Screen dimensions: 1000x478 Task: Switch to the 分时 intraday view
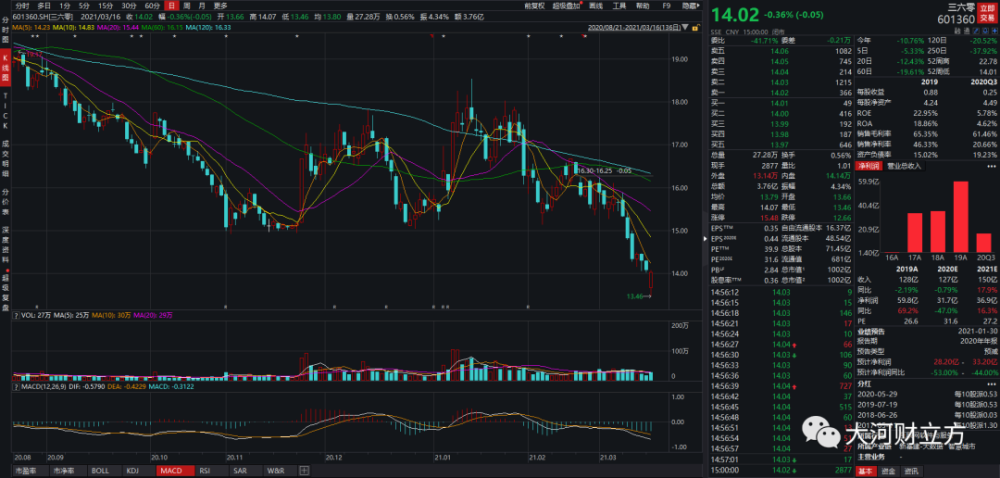coord(20,5)
